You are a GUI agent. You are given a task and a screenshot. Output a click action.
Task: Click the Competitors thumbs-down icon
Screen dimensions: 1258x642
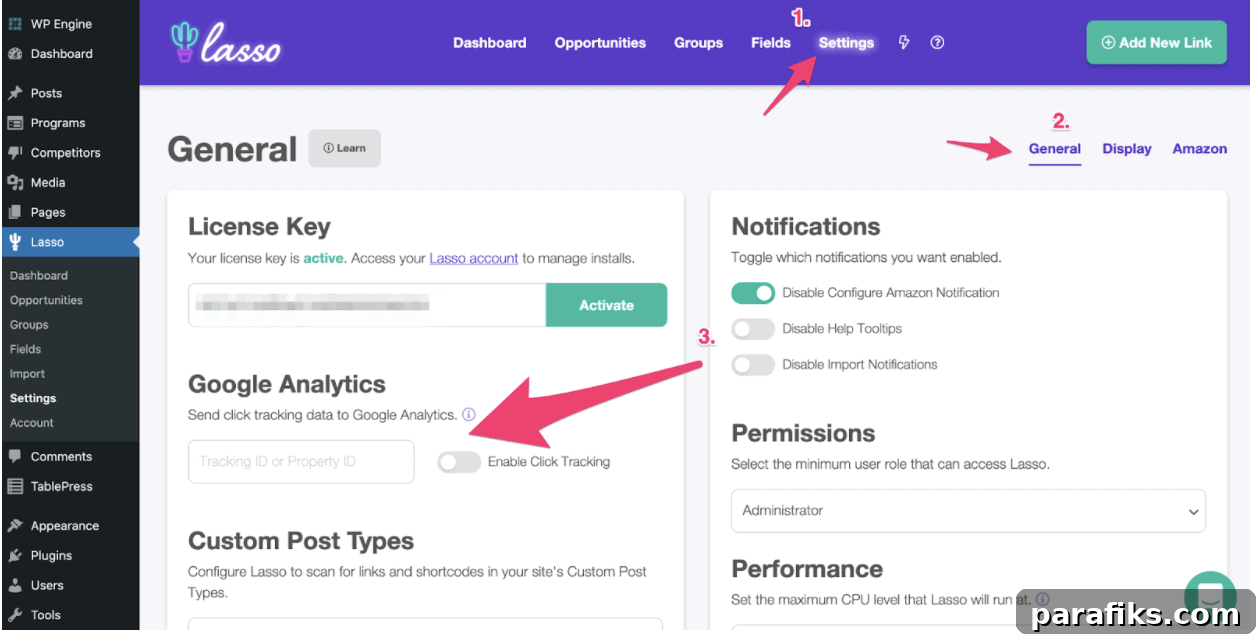(15, 153)
